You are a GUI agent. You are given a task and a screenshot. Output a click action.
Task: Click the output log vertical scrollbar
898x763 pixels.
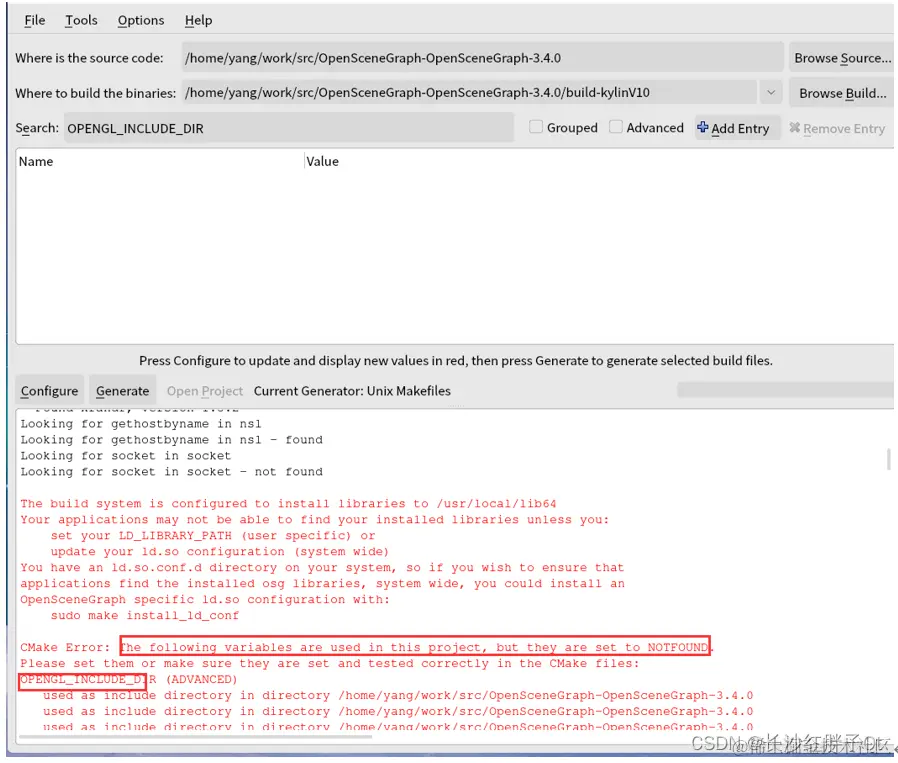888,459
